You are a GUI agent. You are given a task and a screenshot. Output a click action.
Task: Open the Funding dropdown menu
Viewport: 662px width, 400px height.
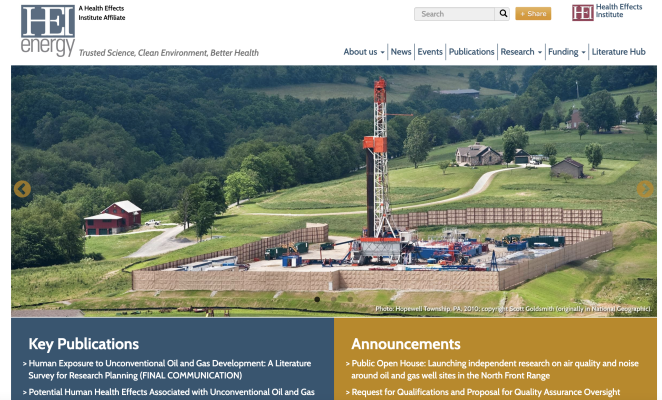[x=566, y=52]
